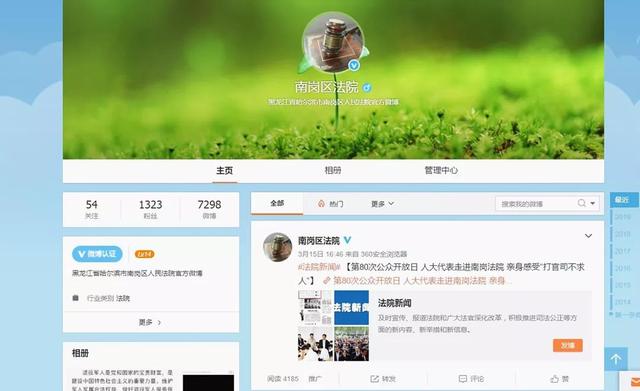640x391 pixels.
Task: Click the industry icon beside 行业类别 法院
Action: click(76, 298)
